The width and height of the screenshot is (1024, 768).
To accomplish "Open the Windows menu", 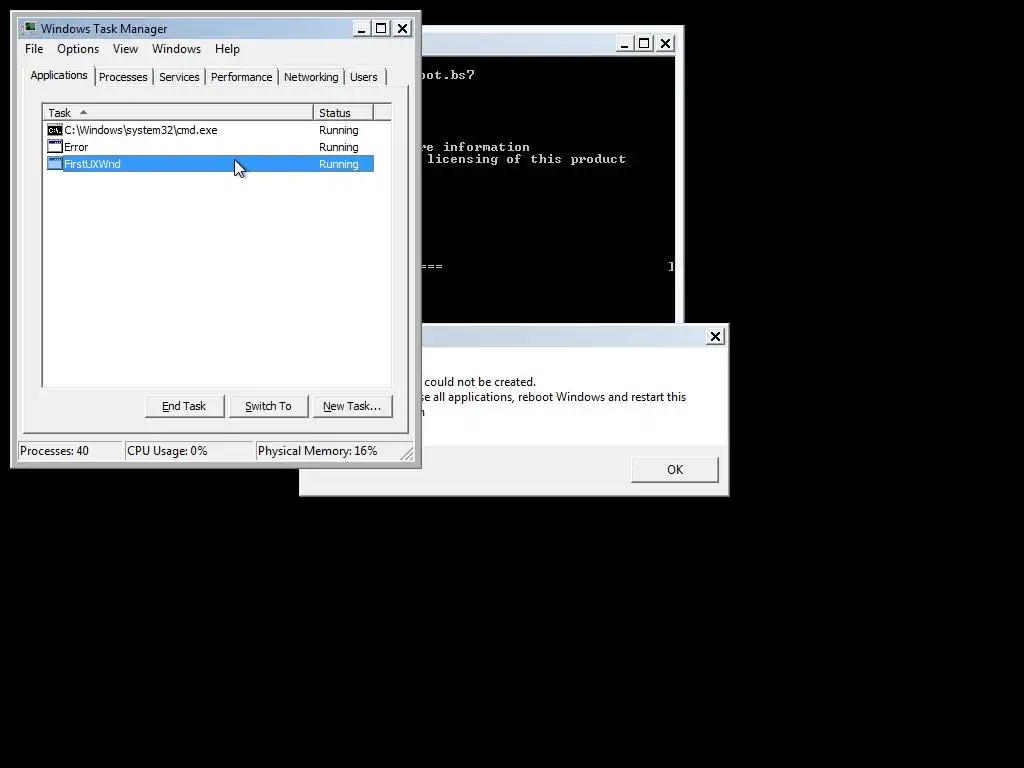I will [176, 49].
